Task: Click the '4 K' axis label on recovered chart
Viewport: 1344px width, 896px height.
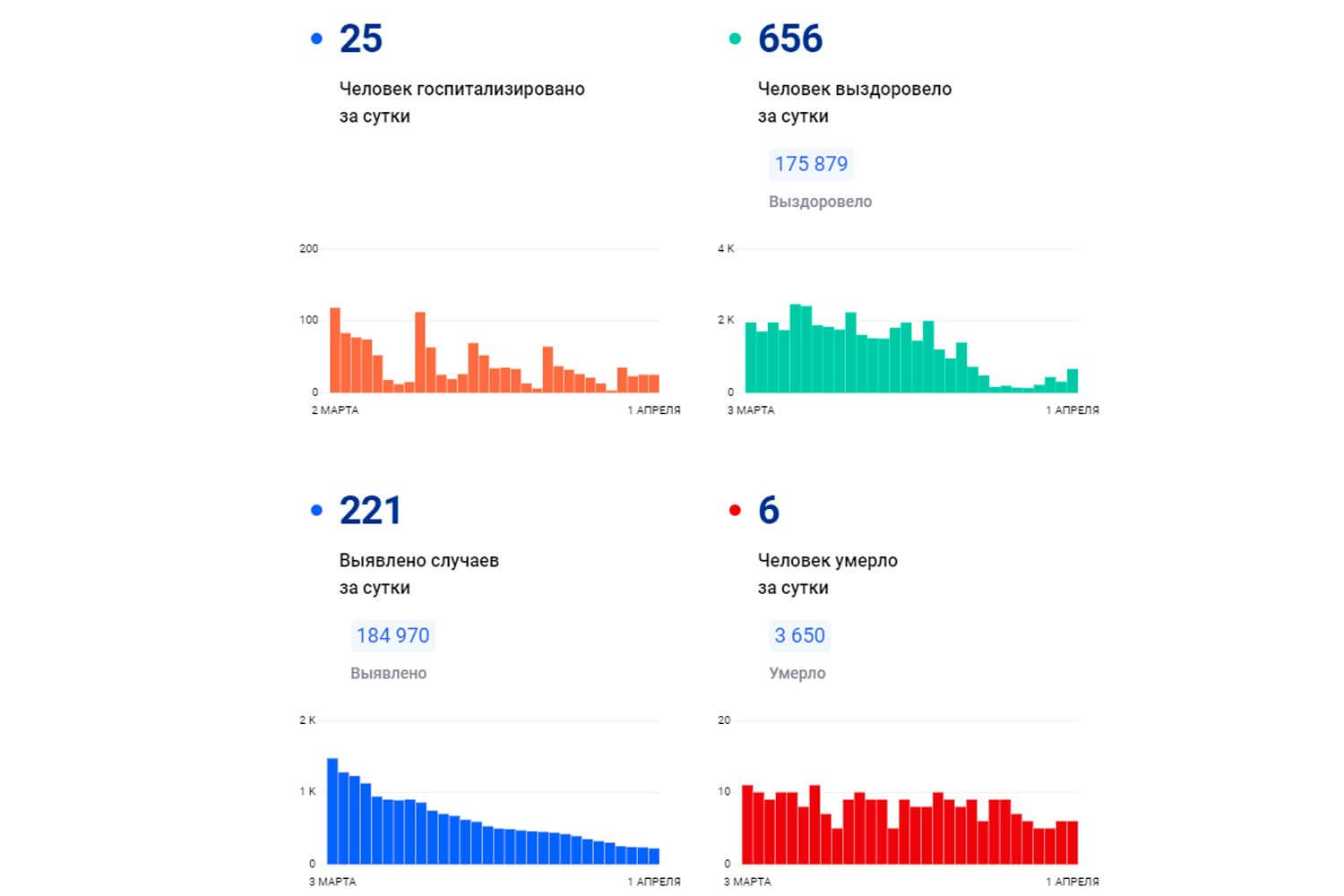Action: click(x=726, y=249)
